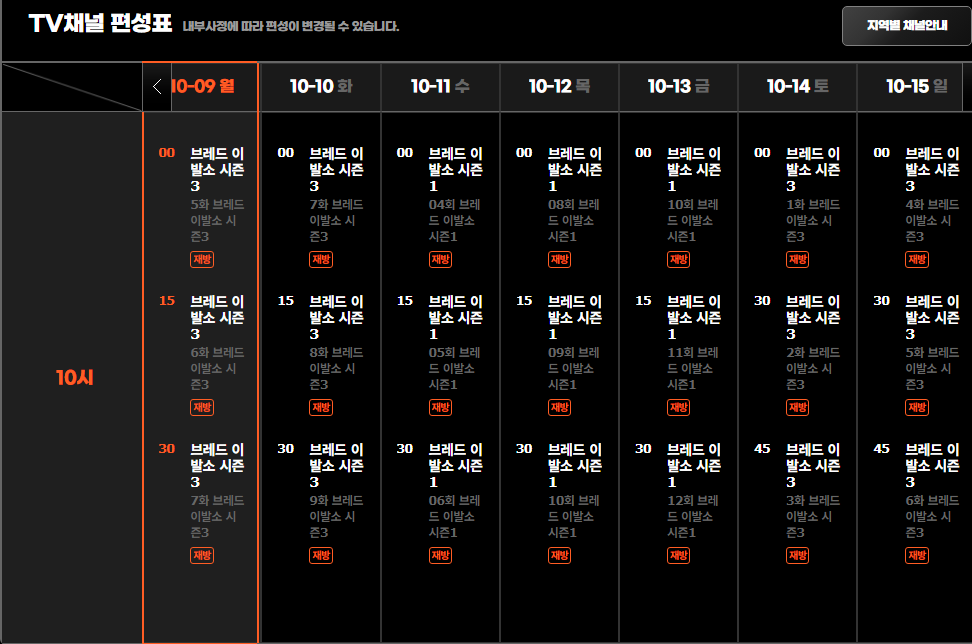
Task: Click 재방 badge on Saturday's 10:45 program
Action: [x=797, y=556]
